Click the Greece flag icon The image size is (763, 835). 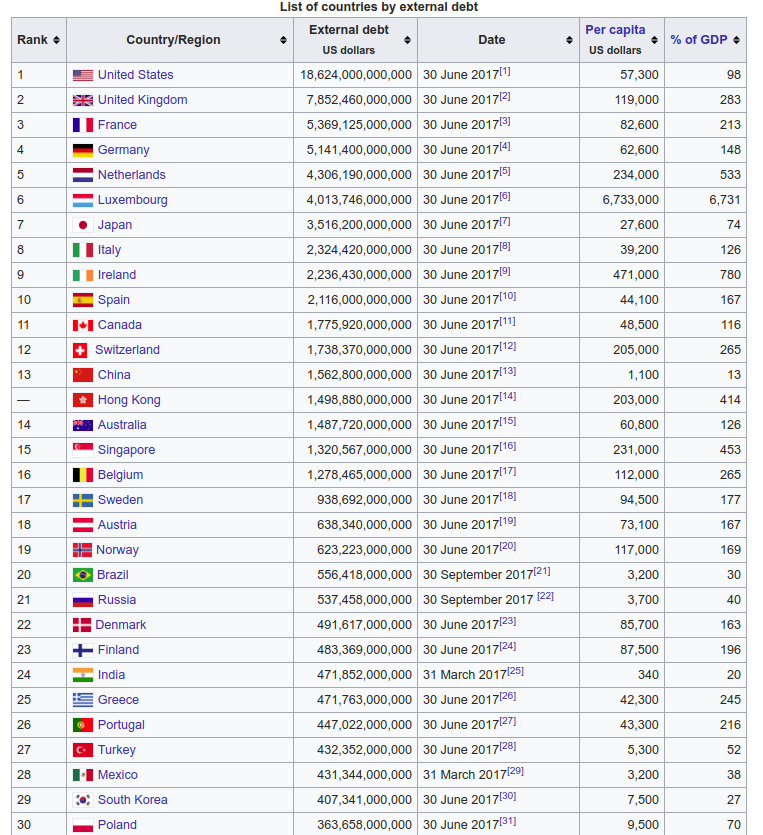pos(83,700)
